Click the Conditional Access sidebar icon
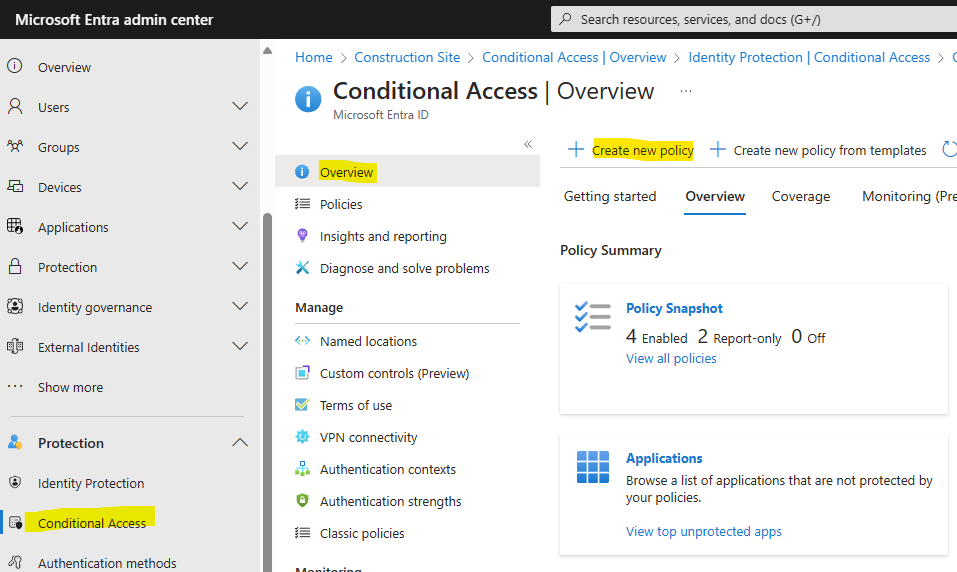This screenshot has height=572, width=957. tap(15, 523)
